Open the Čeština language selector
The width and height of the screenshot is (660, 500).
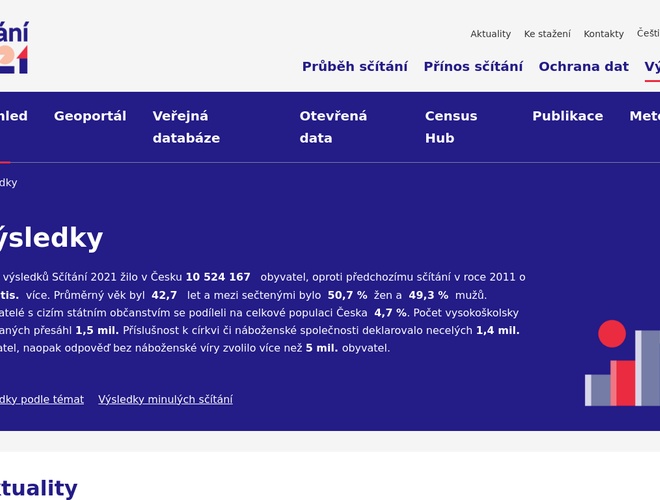pyautogui.click(x=648, y=33)
